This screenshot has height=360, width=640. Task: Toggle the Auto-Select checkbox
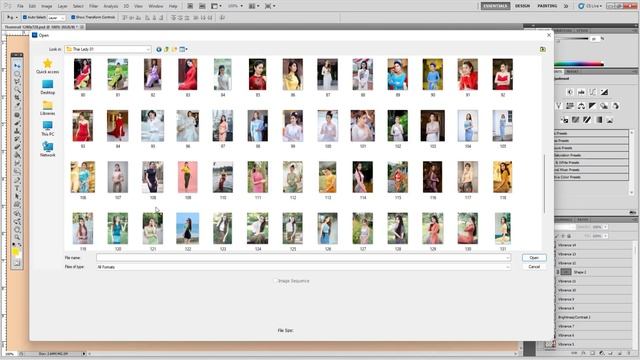coord(25,18)
